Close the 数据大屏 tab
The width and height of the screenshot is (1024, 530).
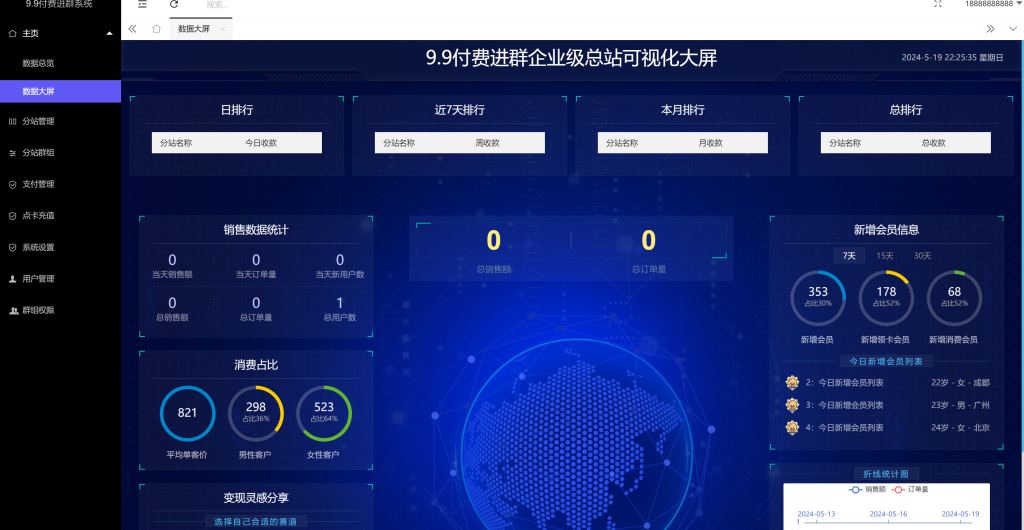(x=223, y=29)
